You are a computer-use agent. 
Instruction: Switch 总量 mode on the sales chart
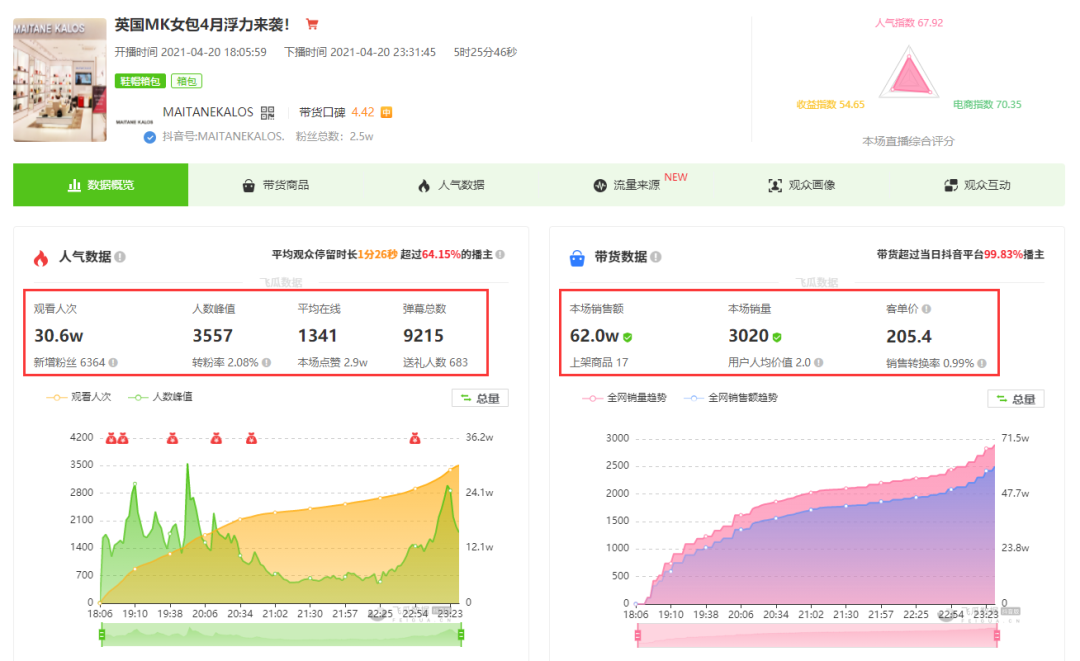click(x=1016, y=399)
